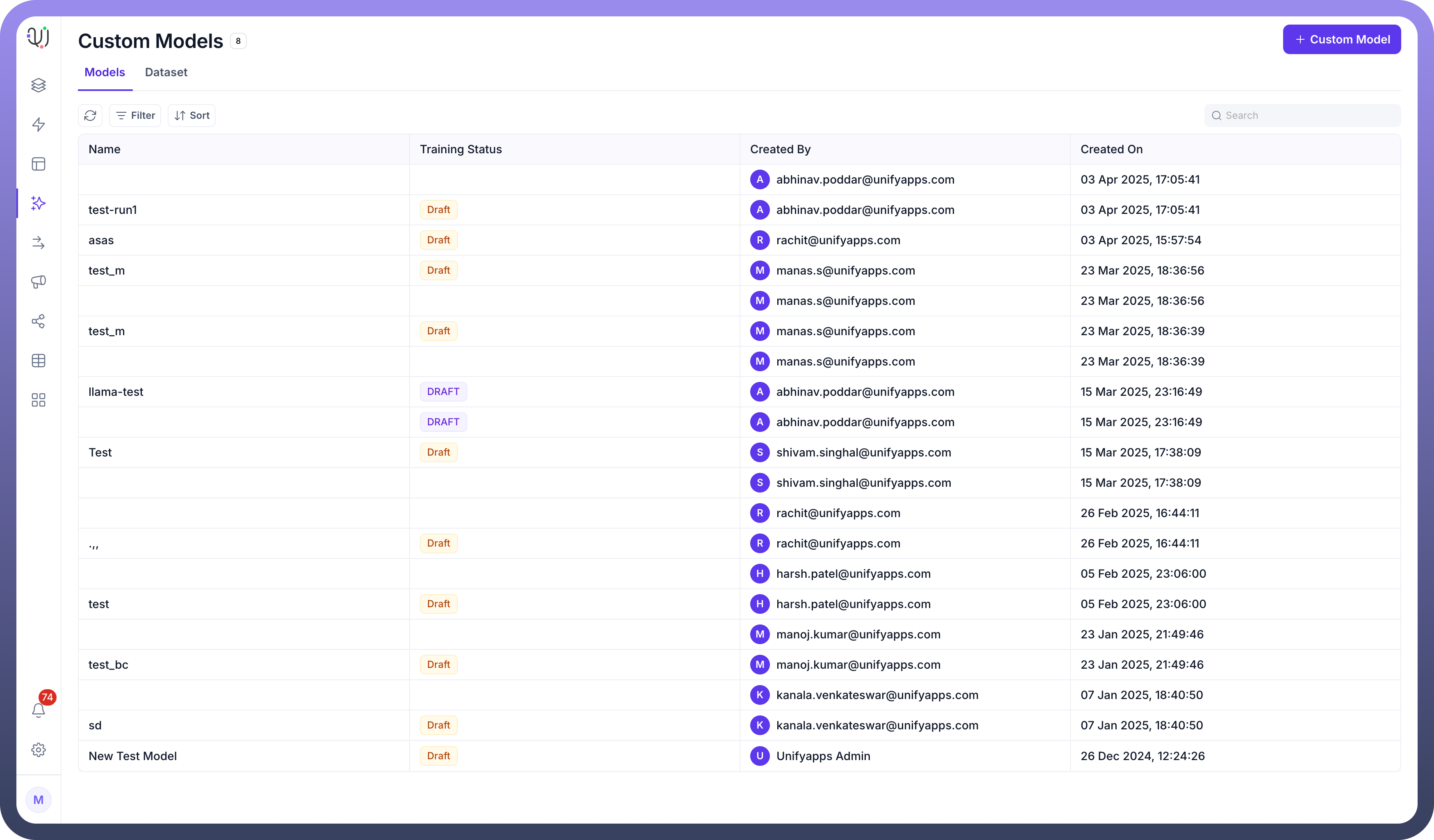Click the layout panel icon in sidebar
This screenshot has height=840, width=1434.
38,164
